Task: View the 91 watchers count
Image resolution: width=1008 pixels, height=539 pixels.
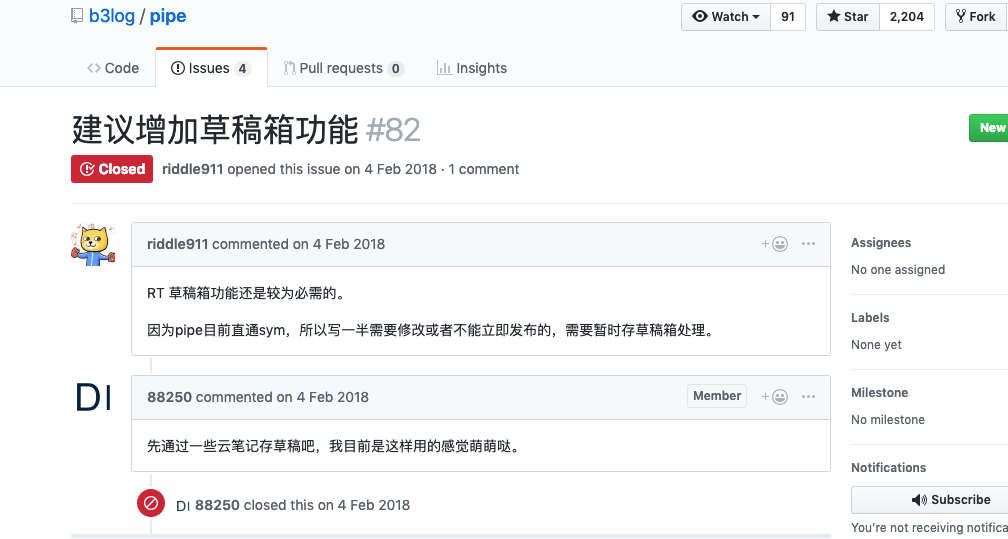Action: [788, 17]
